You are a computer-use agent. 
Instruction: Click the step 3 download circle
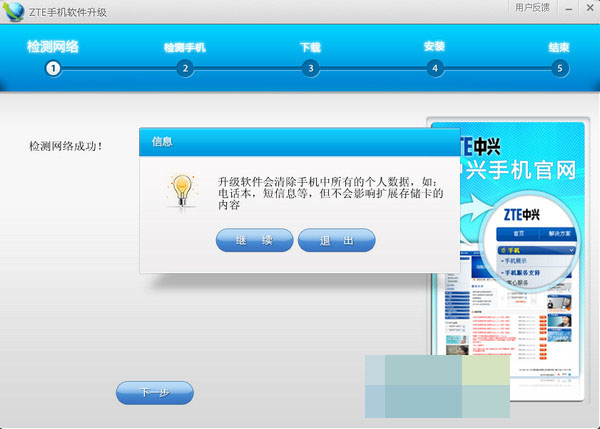click(310, 68)
